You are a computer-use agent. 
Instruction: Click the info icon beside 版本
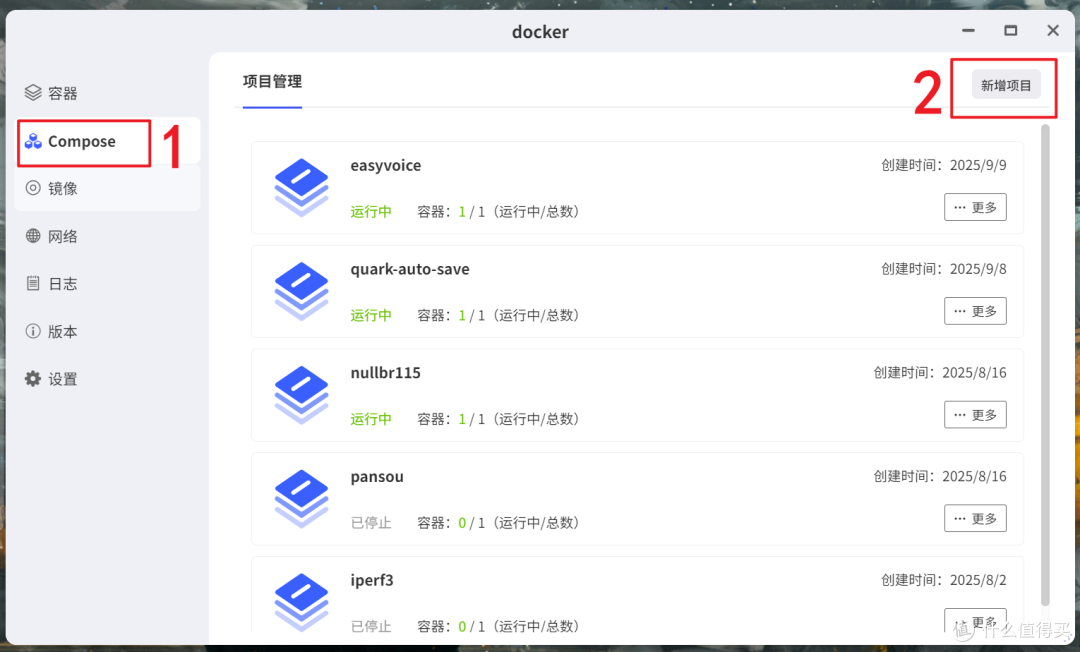(x=33, y=331)
